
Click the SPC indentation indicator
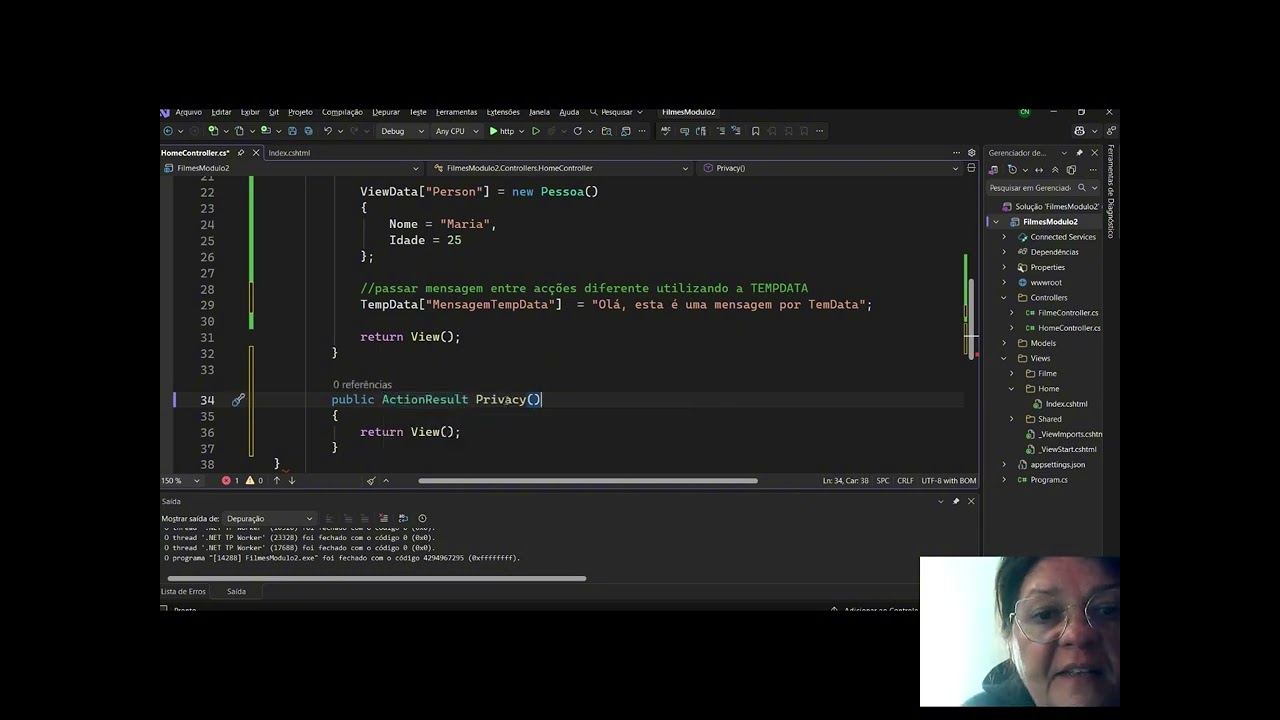(883, 481)
